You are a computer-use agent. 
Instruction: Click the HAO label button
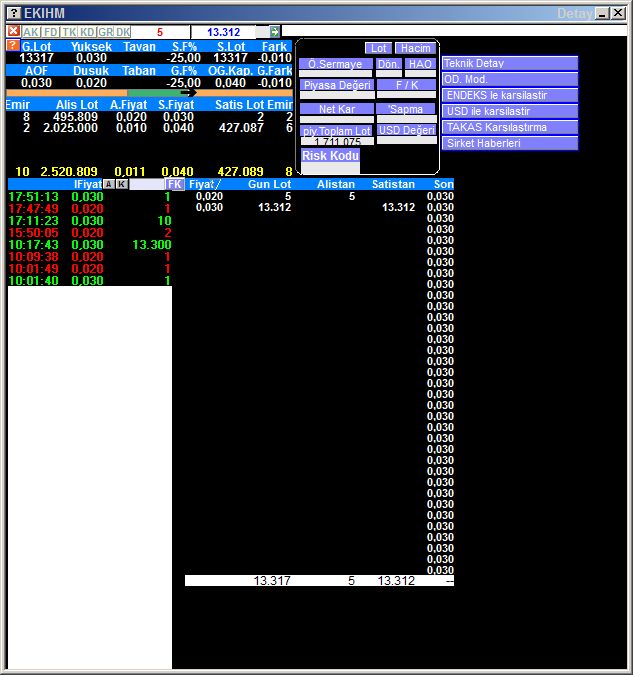tap(420, 64)
